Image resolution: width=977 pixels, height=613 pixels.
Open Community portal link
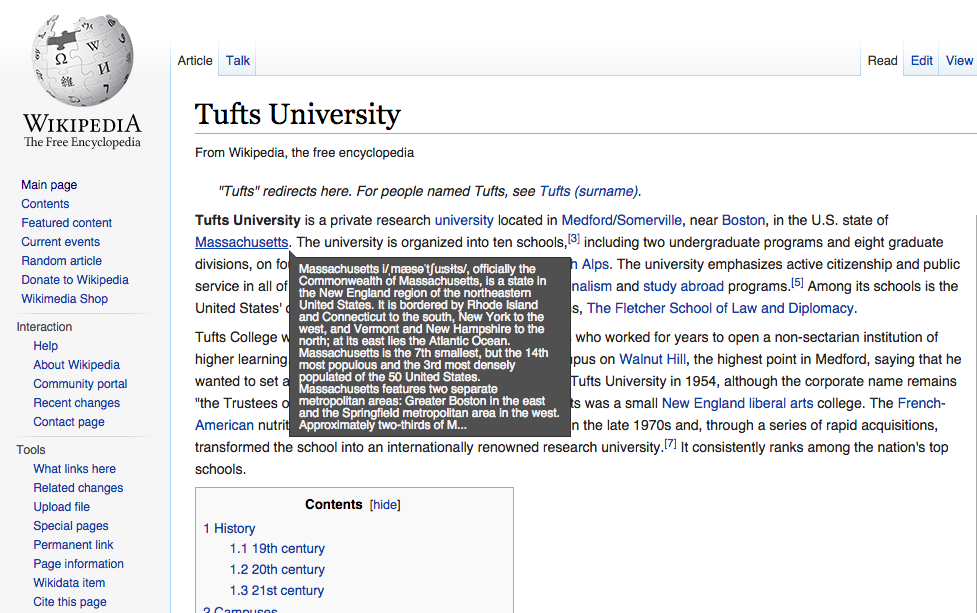[x=80, y=384]
